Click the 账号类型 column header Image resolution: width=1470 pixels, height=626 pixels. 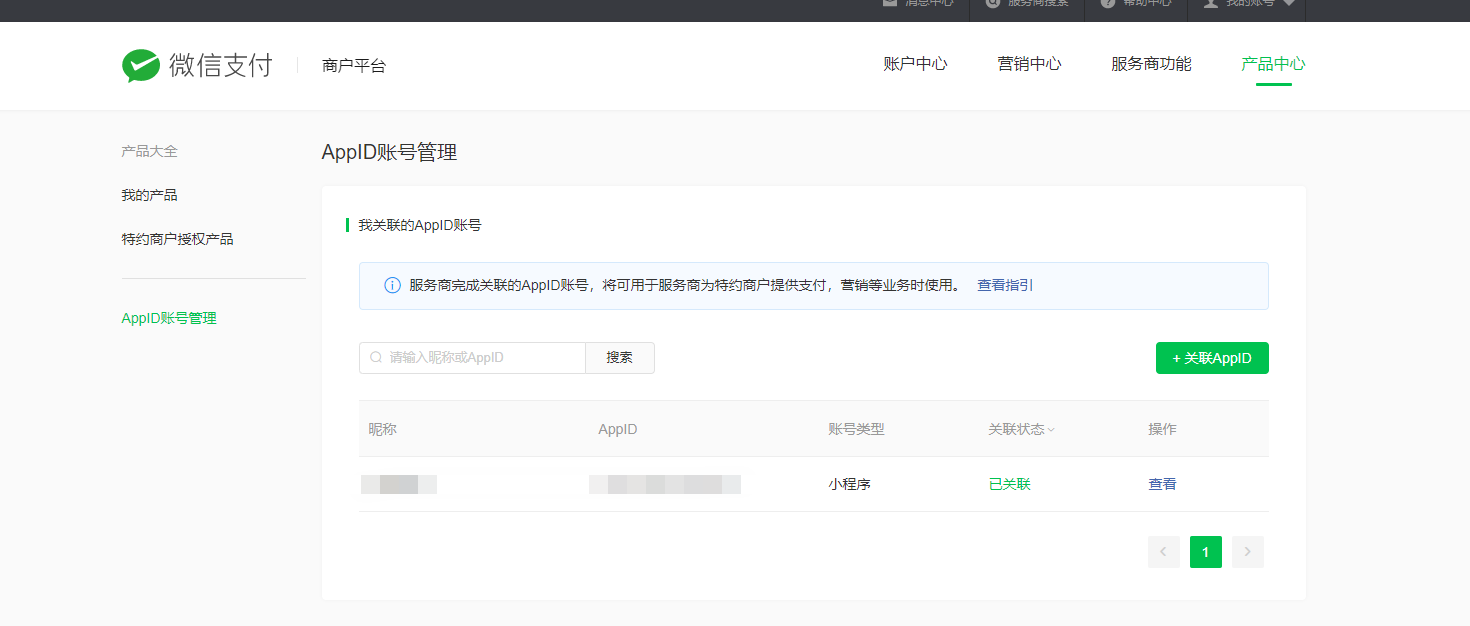(x=856, y=429)
